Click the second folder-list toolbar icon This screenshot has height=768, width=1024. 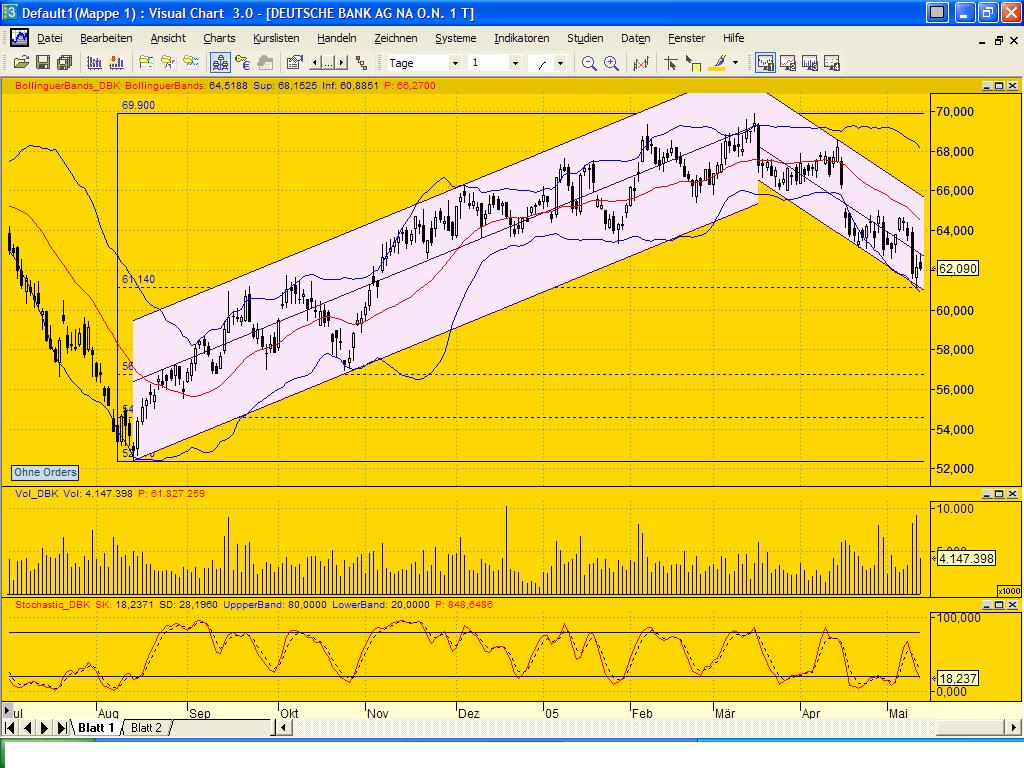click(x=168, y=63)
